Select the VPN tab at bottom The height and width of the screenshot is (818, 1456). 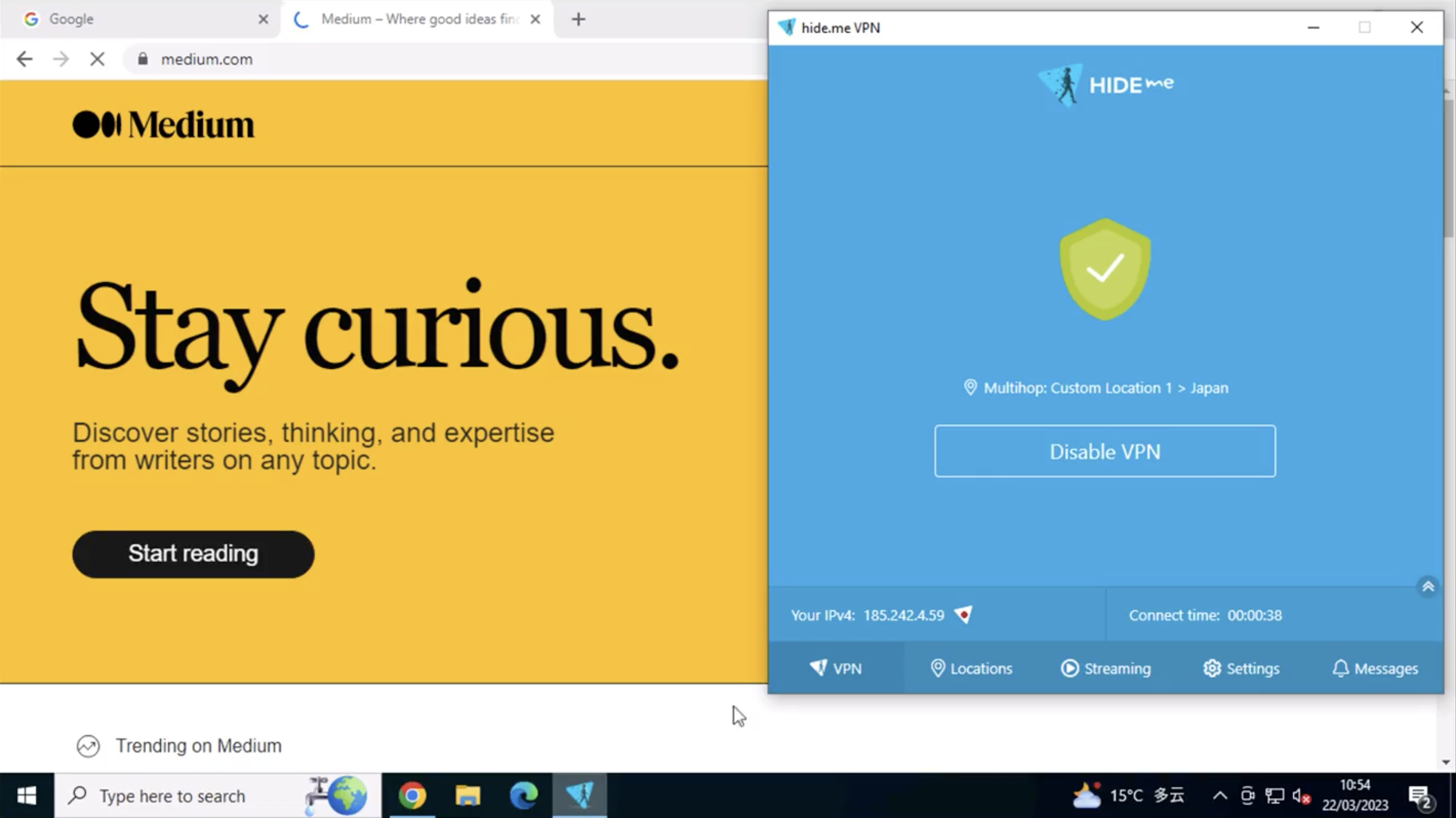(835, 668)
